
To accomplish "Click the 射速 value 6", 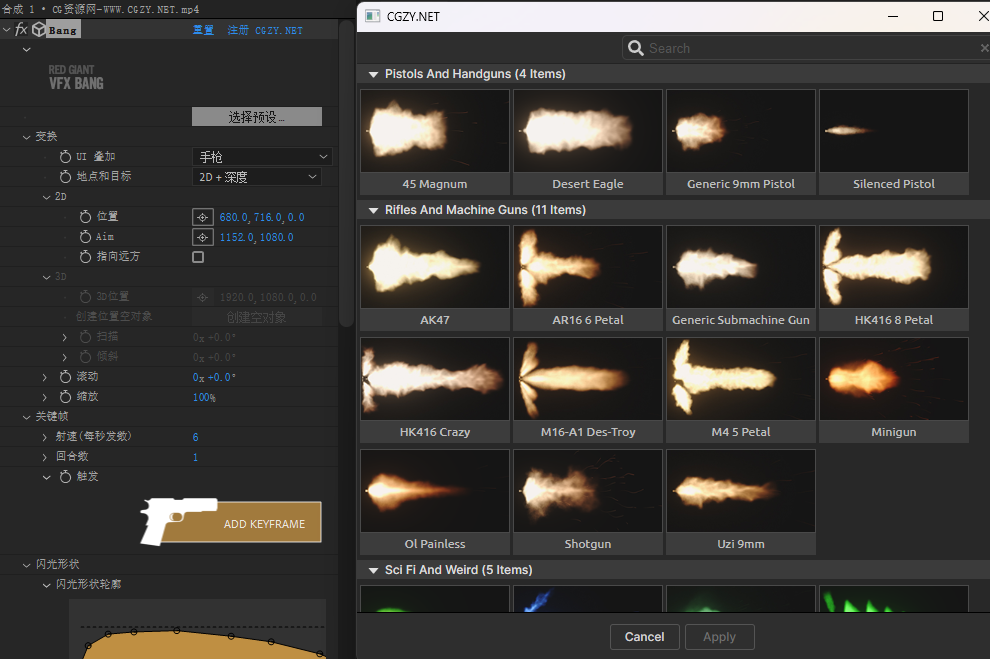I will coord(196,437).
